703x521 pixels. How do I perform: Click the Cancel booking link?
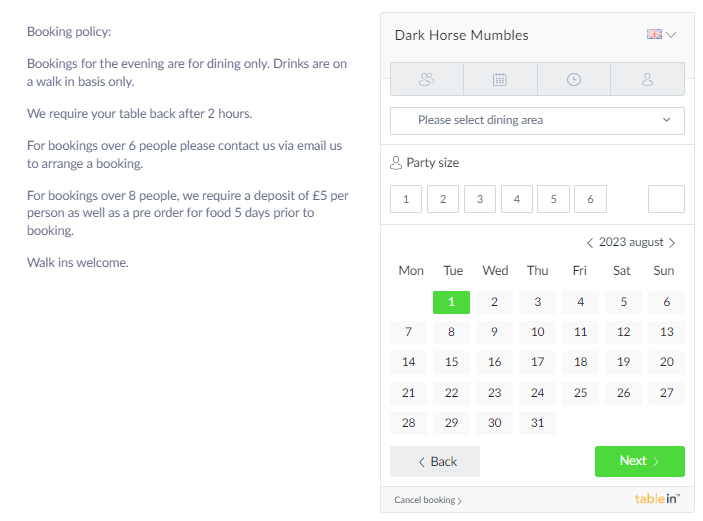(428, 500)
